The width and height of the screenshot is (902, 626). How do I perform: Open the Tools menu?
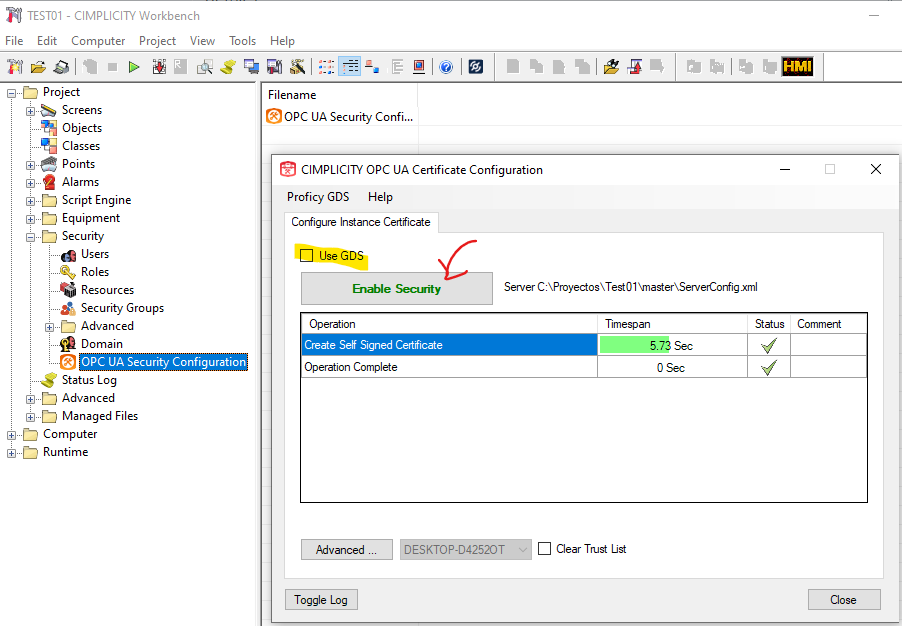[242, 41]
